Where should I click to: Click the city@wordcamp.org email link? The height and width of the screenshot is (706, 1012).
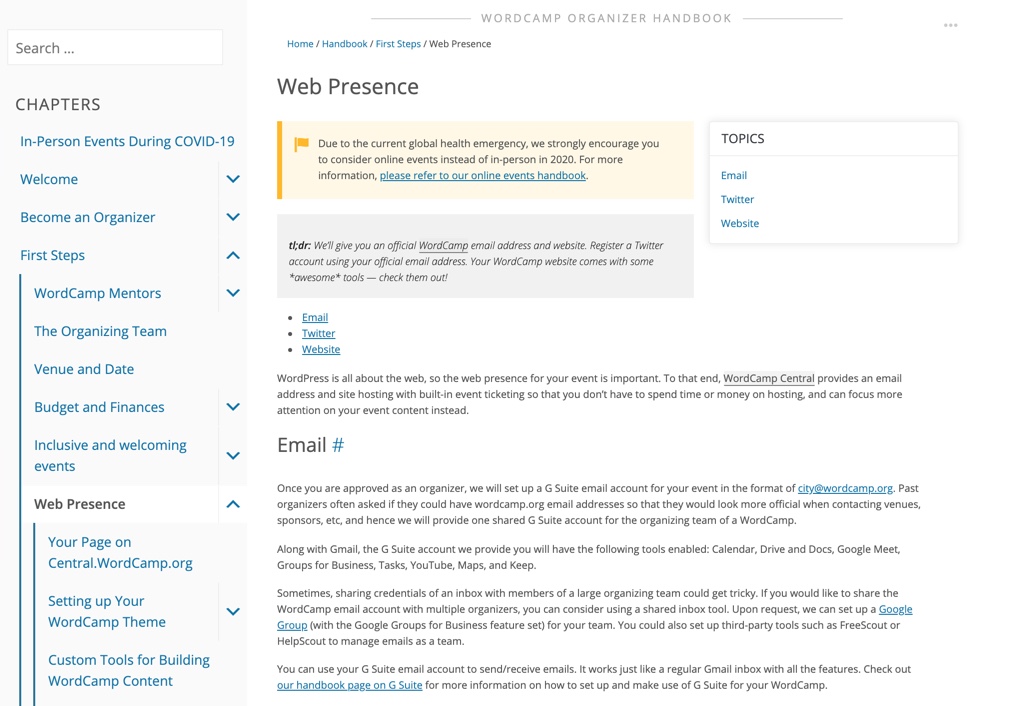[x=845, y=488]
